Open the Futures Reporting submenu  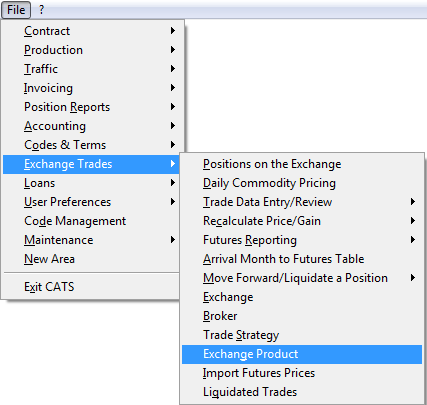(x=302, y=240)
